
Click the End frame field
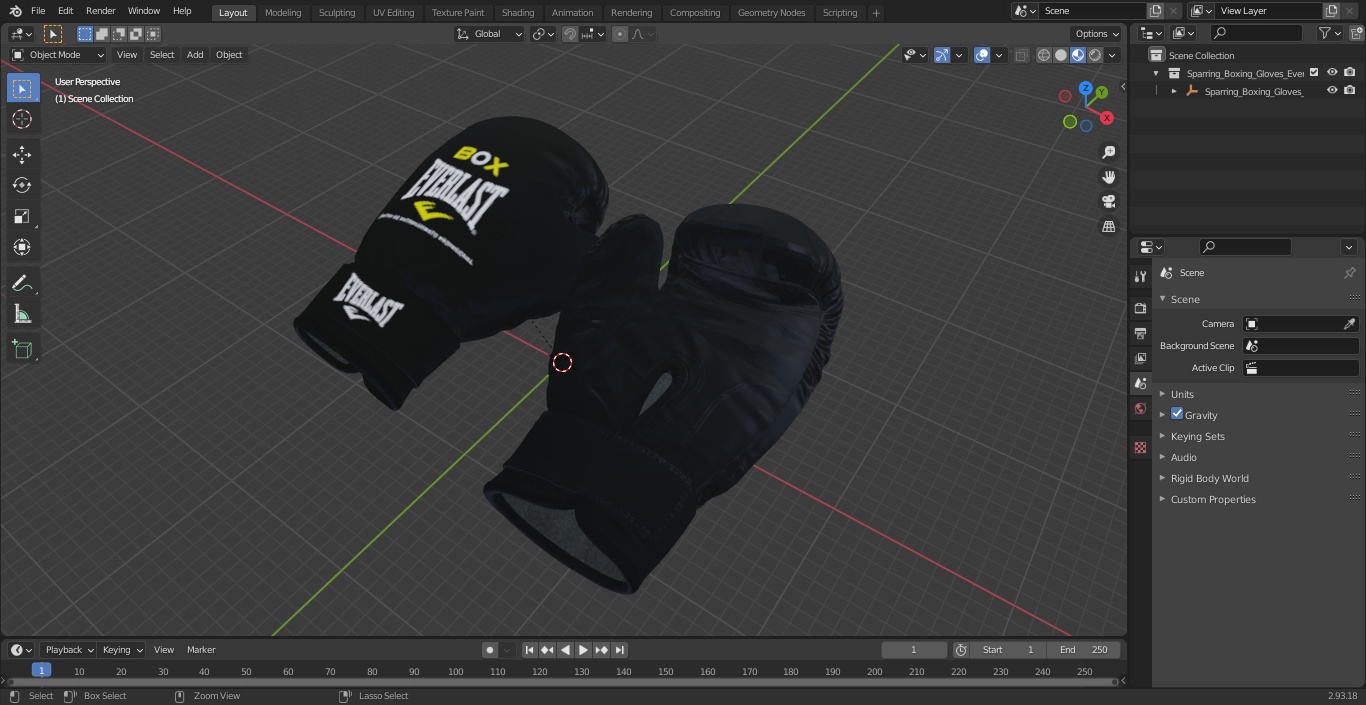1084,650
